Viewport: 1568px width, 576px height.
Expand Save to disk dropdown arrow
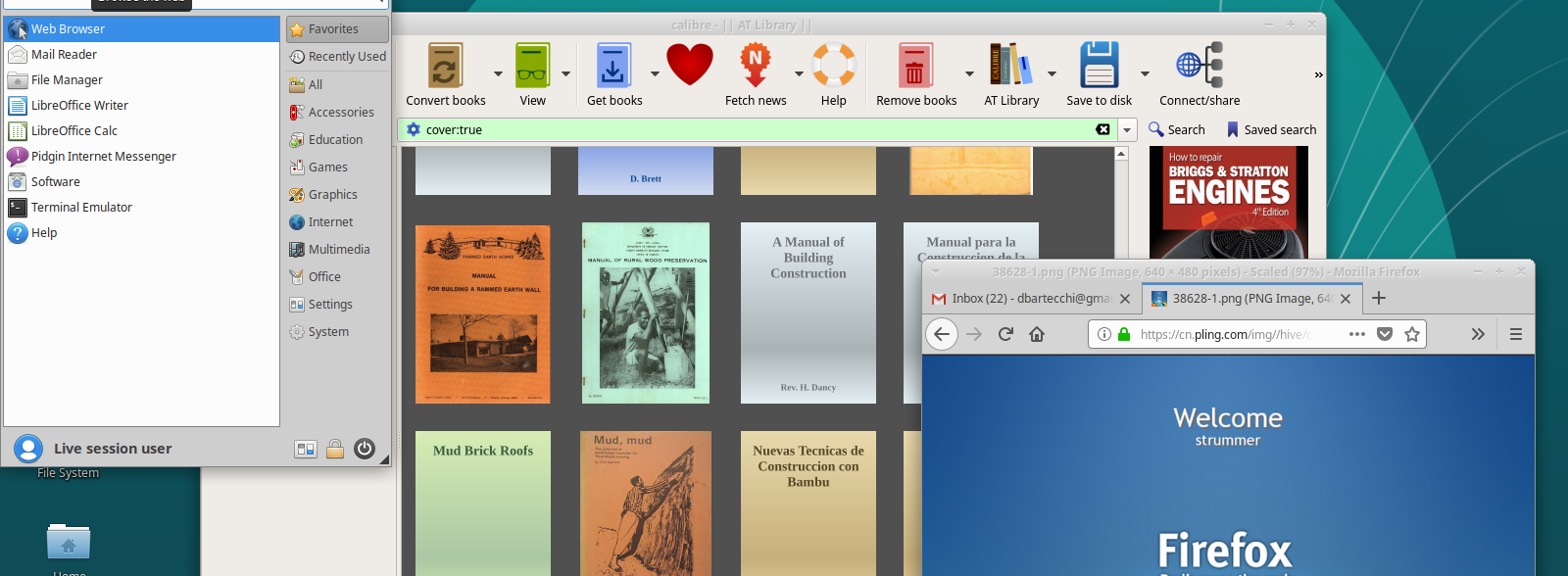click(x=1145, y=73)
